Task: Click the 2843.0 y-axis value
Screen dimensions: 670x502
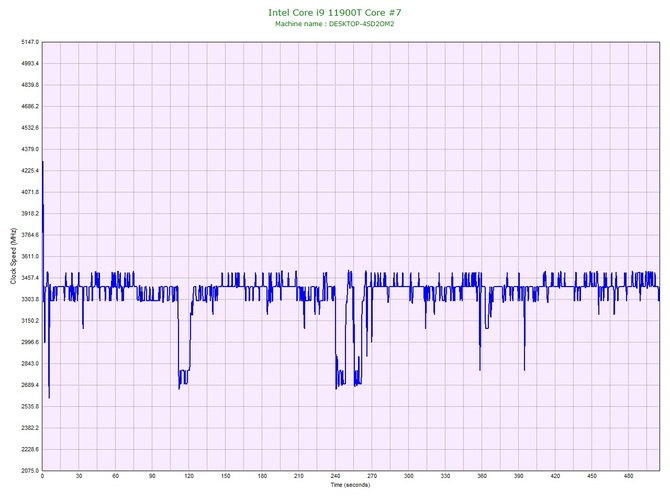Action: (x=30, y=364)
